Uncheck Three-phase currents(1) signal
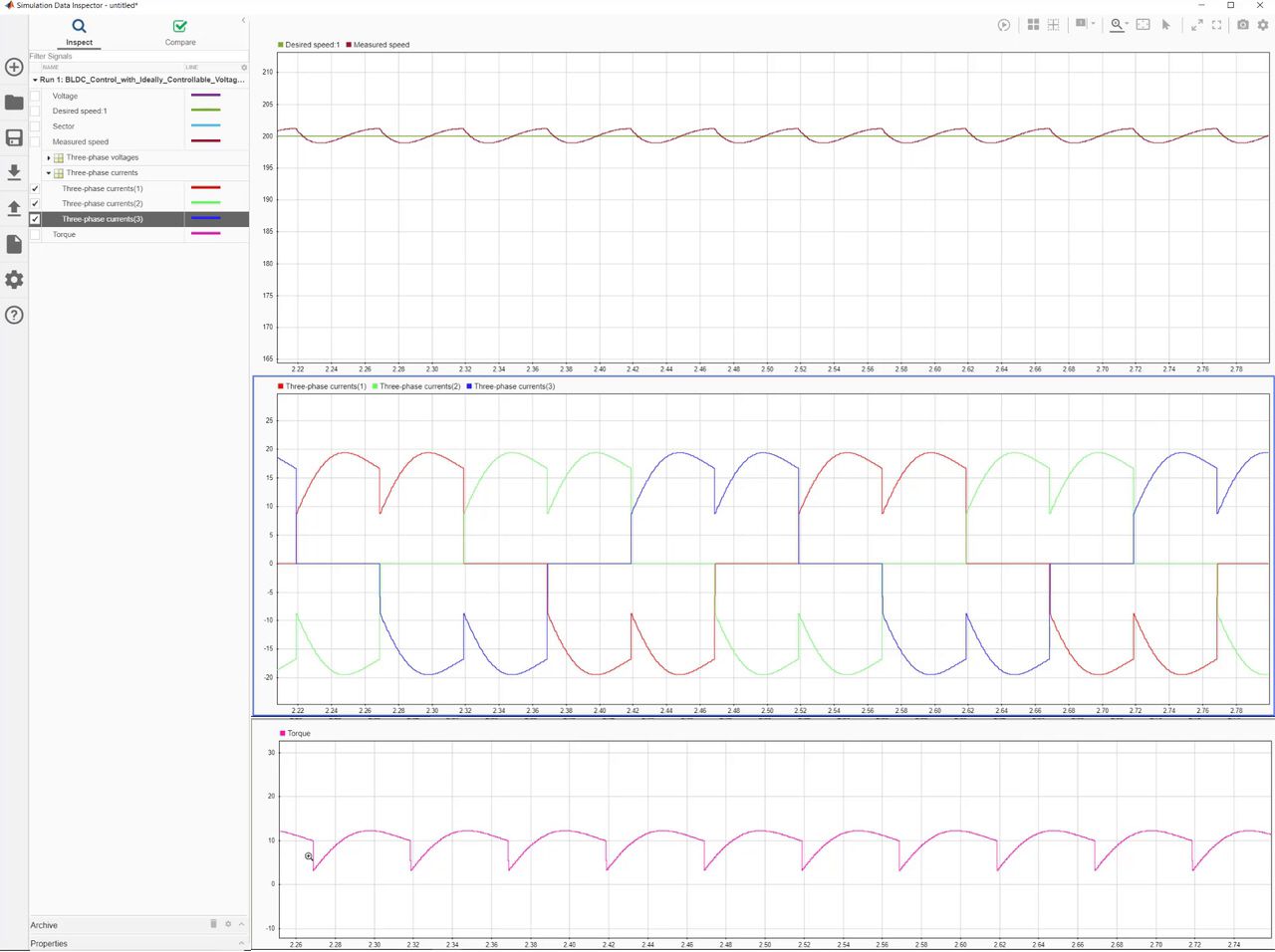 (x=36, y=188)
